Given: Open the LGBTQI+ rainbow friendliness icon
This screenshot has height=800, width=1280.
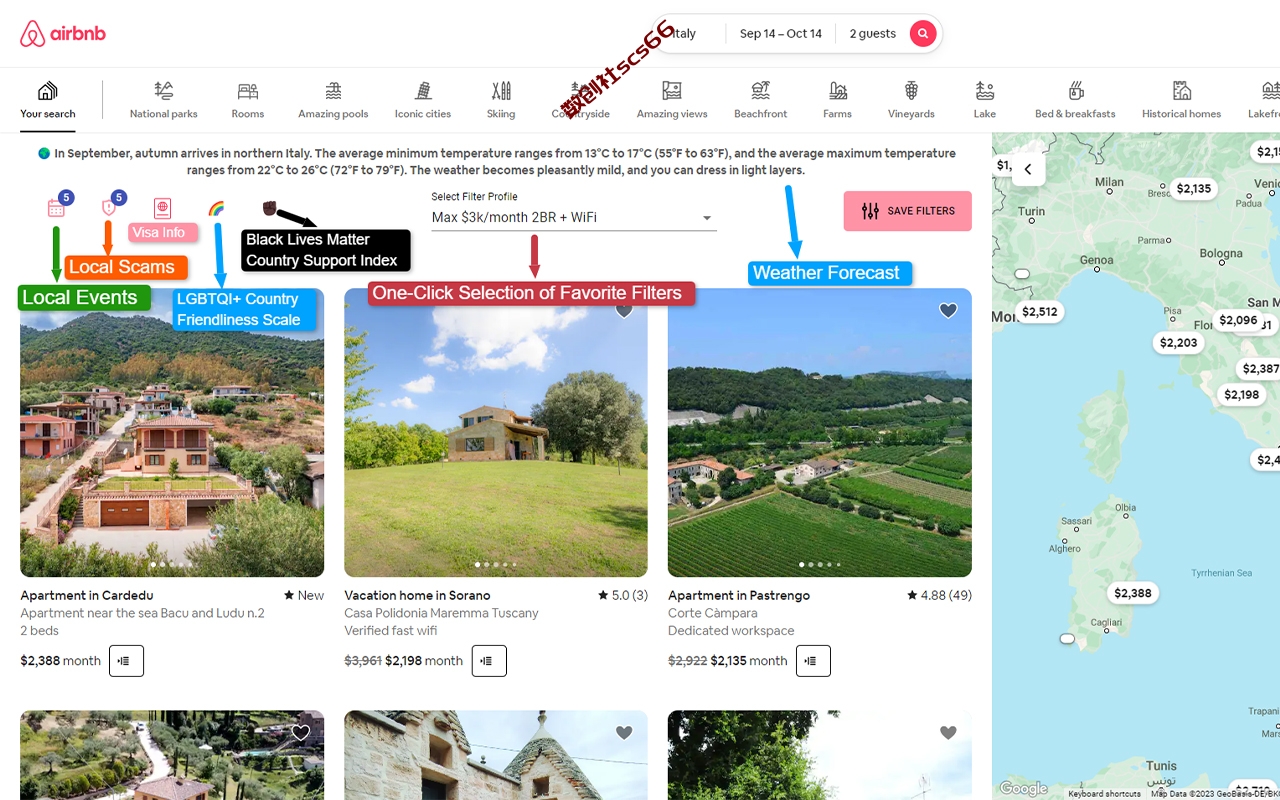Looking at the screenshot, I should (x=216, y=208).
